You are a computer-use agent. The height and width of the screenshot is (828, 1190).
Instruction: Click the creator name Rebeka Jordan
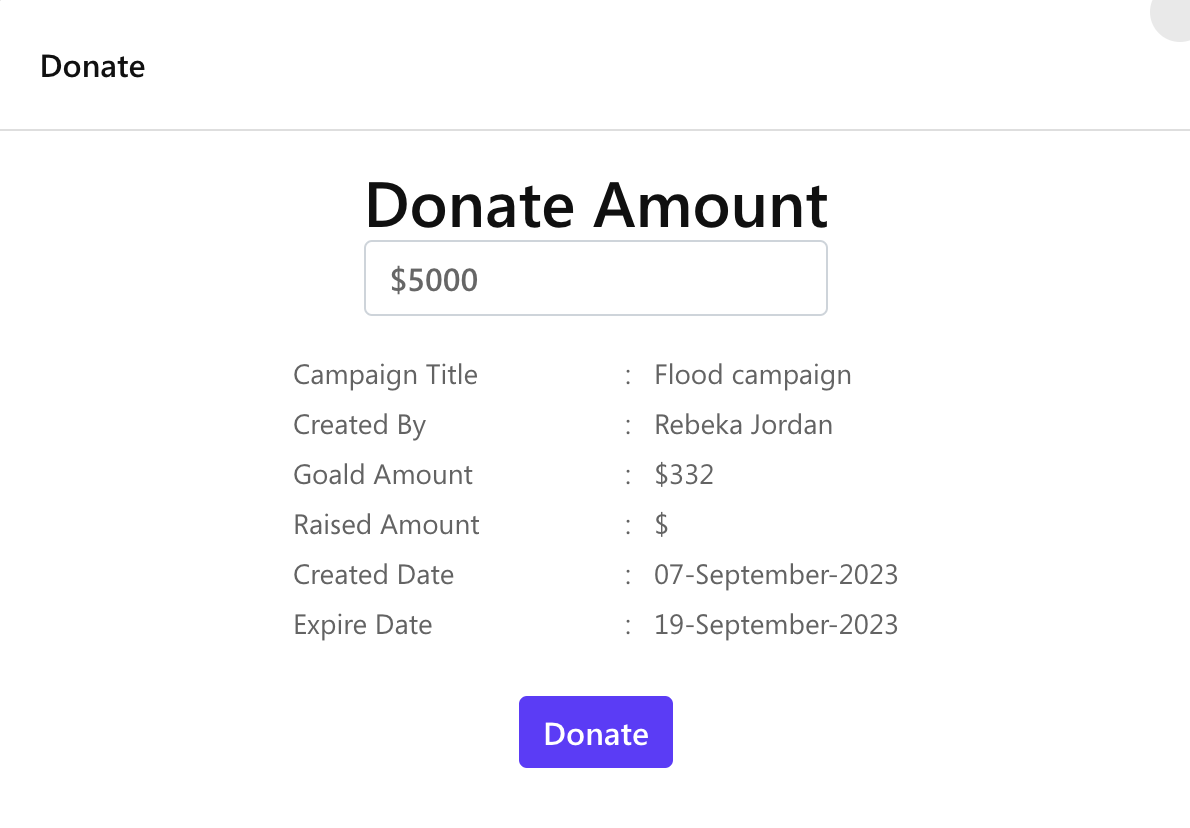[743, 425]
